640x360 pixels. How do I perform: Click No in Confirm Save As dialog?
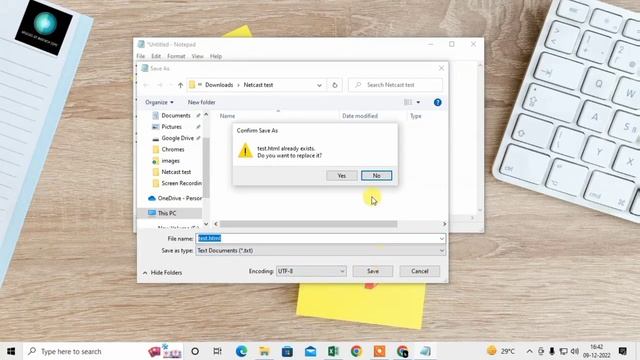[376, 176]
